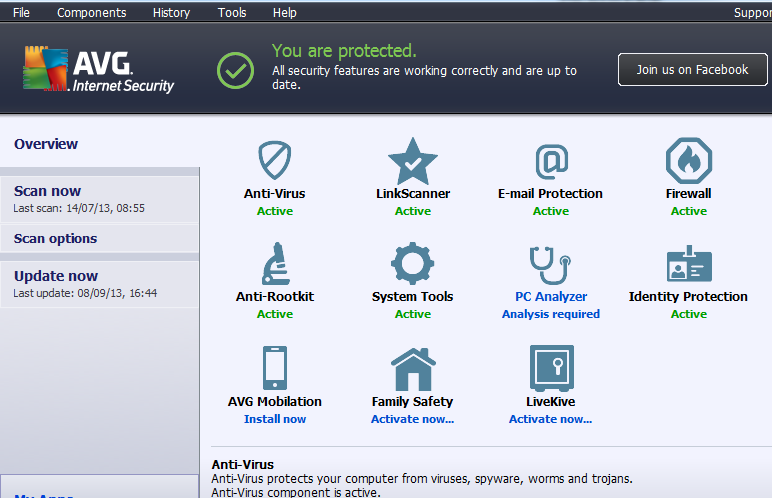Open the AVG Mobilation phone icon

click(275, 368)
